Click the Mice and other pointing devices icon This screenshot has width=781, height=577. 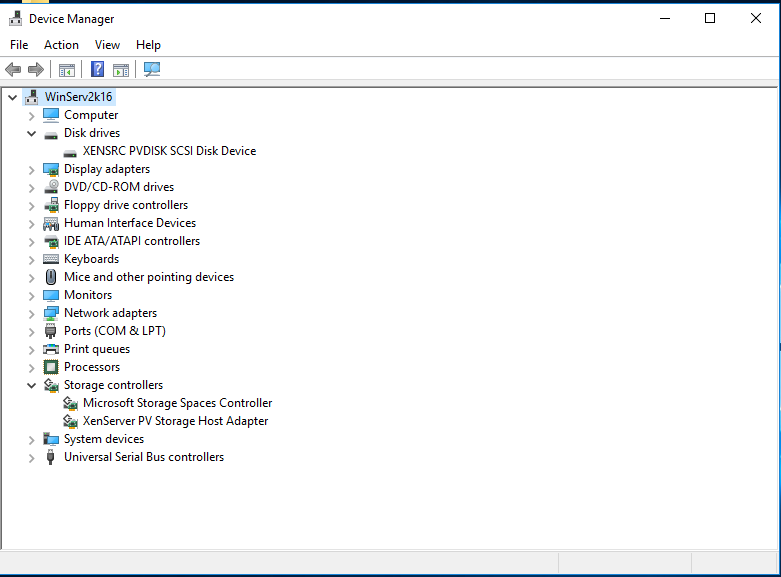pos(51,277)
